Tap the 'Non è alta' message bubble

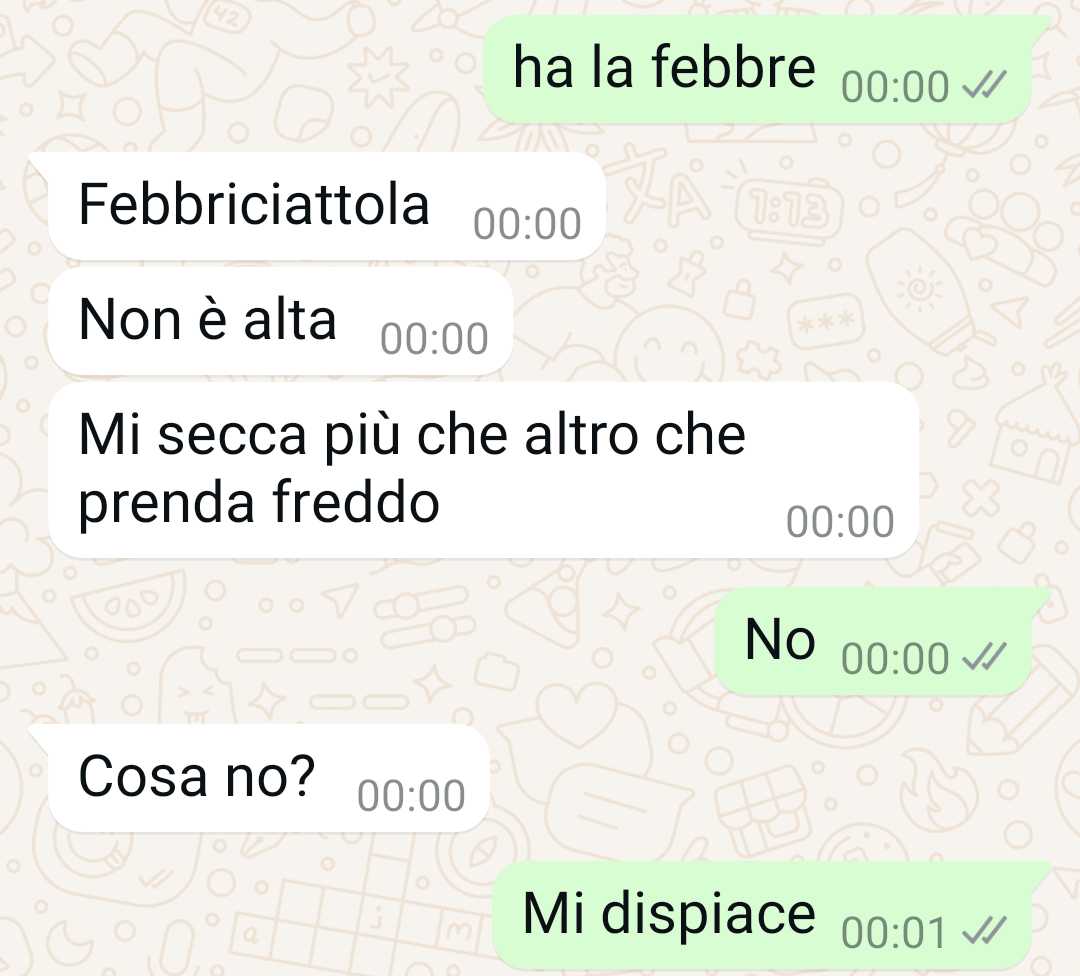[280, 321]
